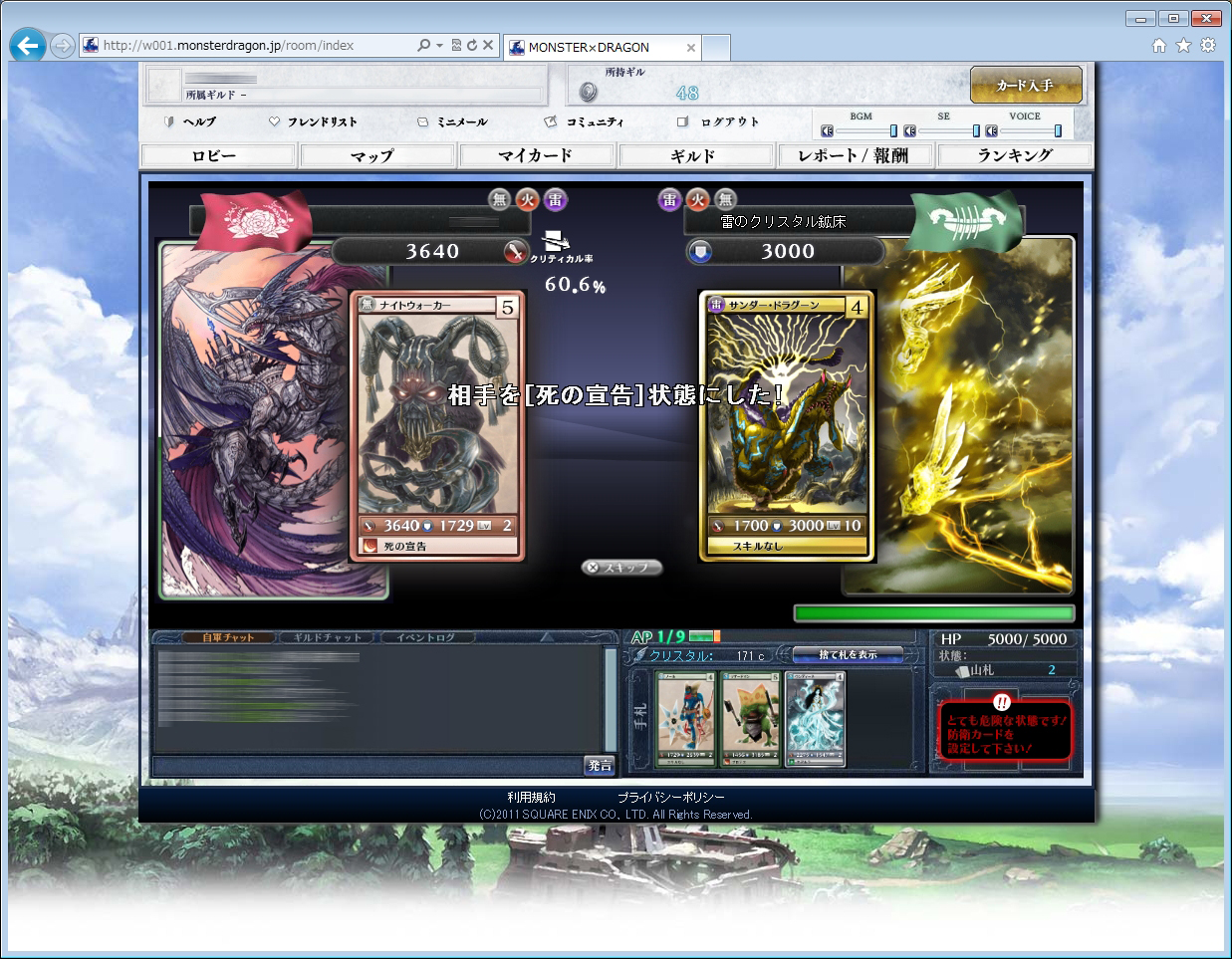Click right side's 雷 element icon
The height and width of the screenshot is (959, 1232).
670,200
